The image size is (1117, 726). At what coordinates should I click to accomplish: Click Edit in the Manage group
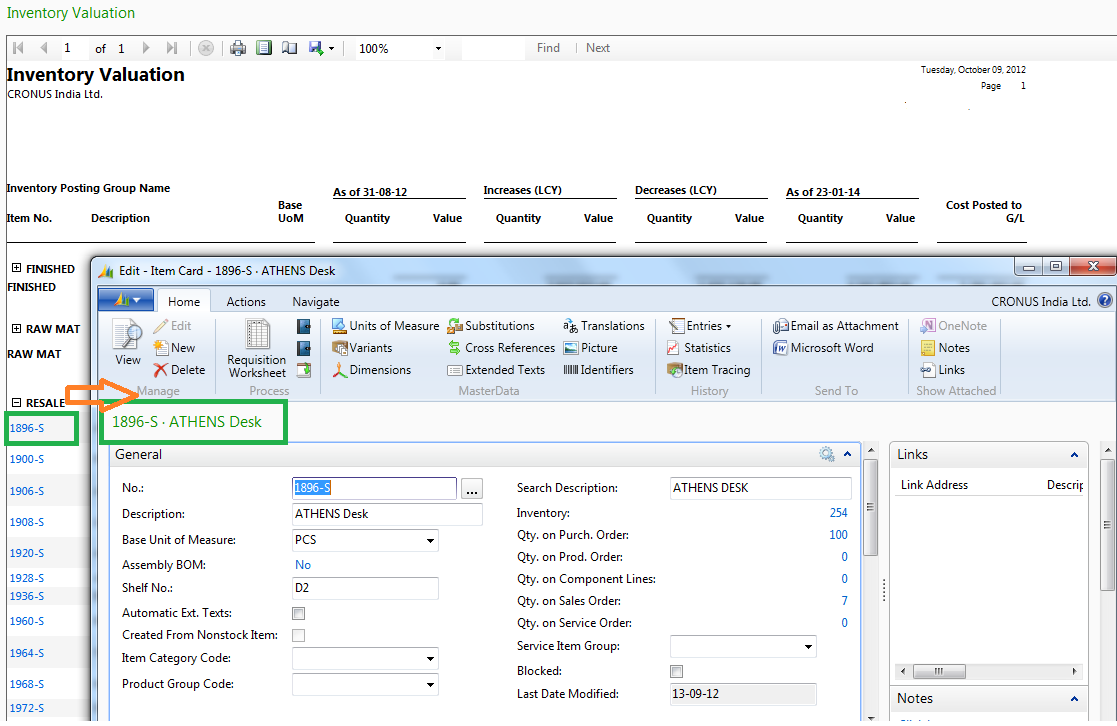tap(172, 326)
